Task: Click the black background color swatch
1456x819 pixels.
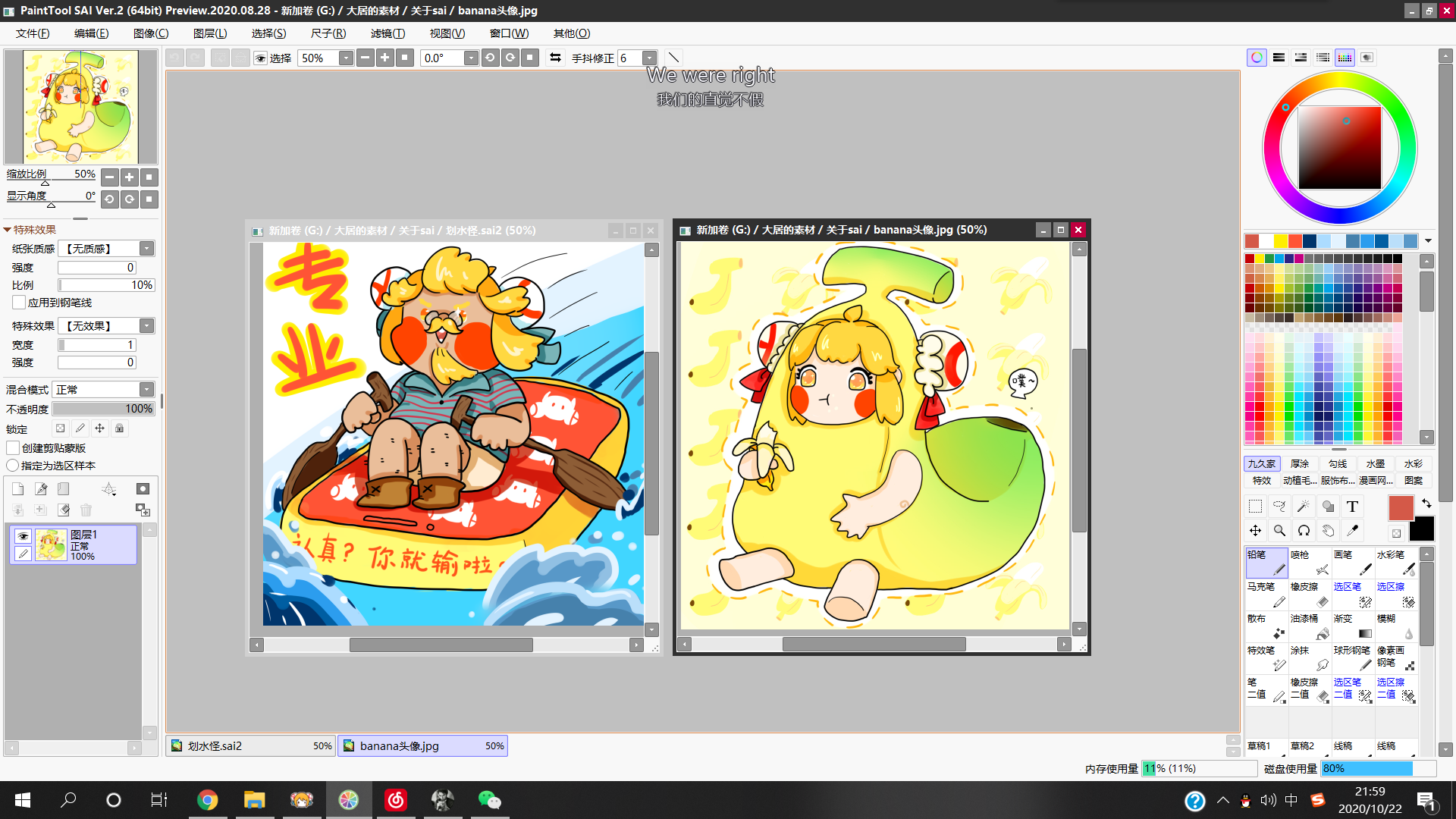Action: 1423,529
